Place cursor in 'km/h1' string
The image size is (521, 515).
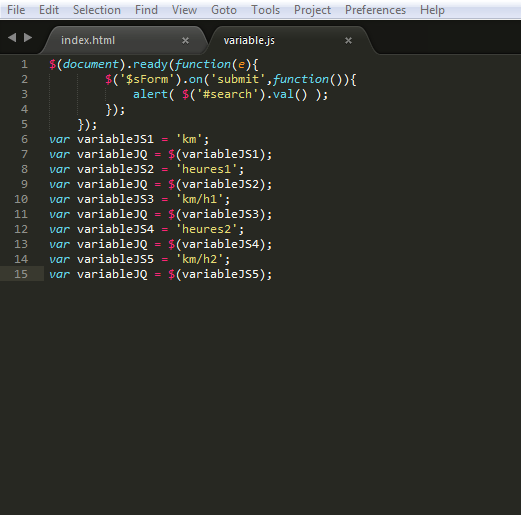click(199, 199)
